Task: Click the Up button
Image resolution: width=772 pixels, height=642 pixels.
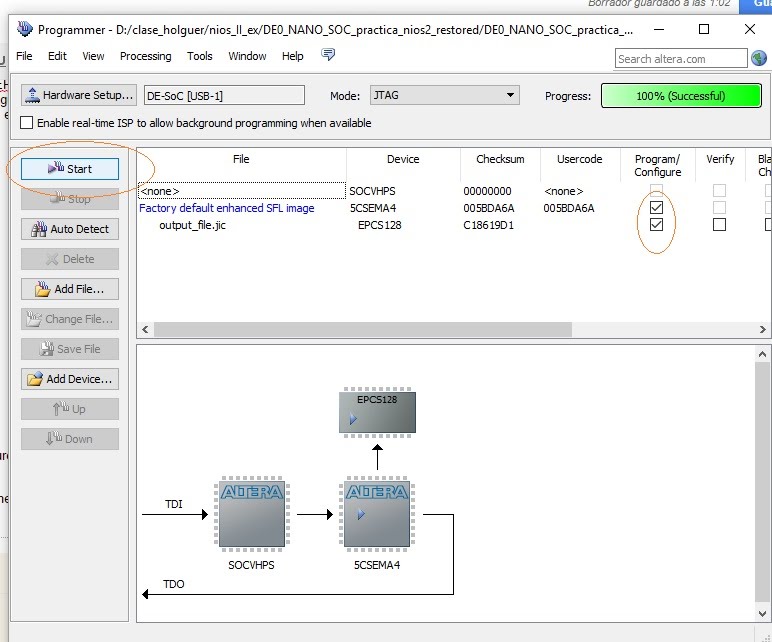Action: pyautogui.click(x=69, y=409)
